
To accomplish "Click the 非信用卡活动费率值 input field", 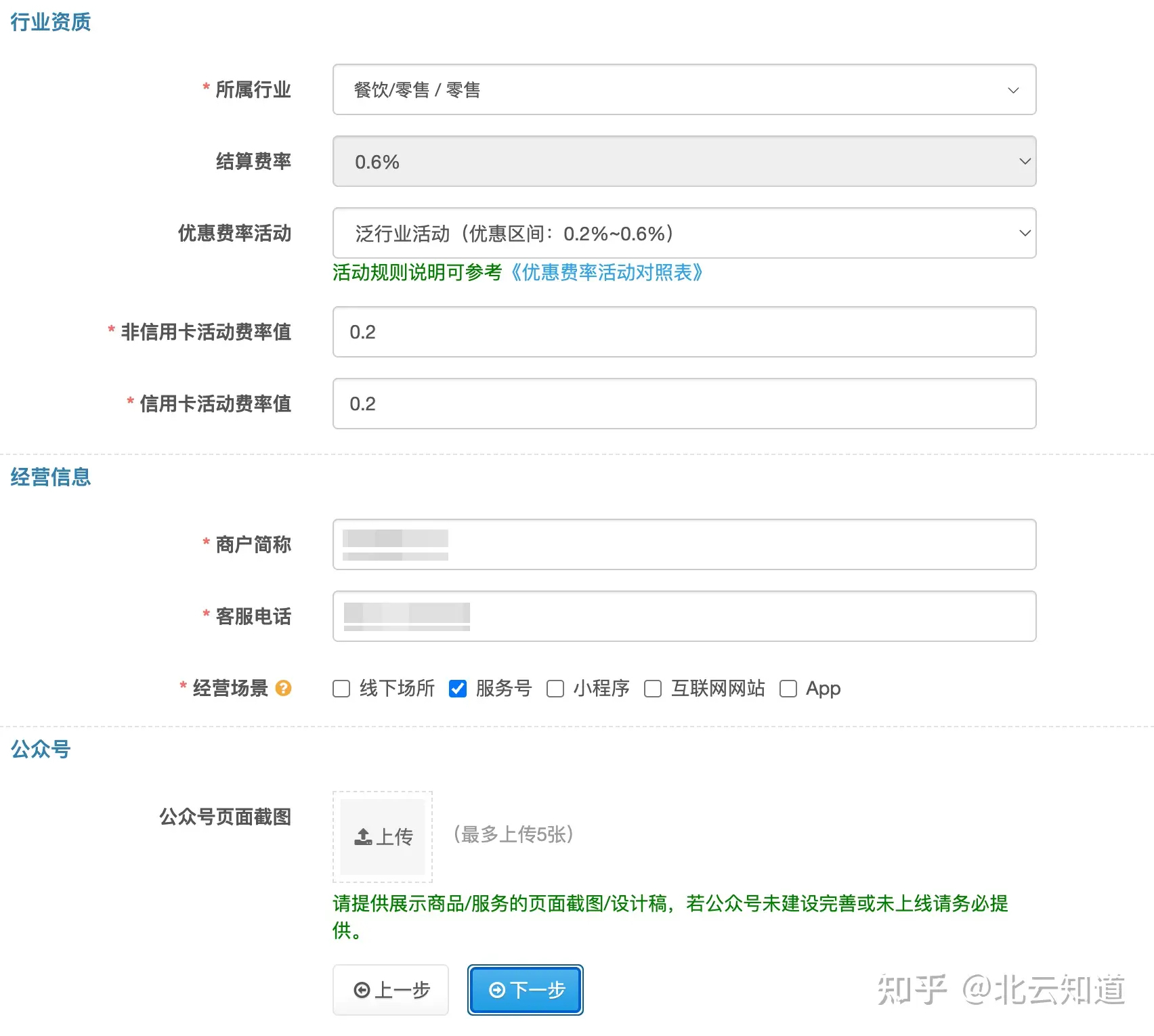I will coord(684,332).
